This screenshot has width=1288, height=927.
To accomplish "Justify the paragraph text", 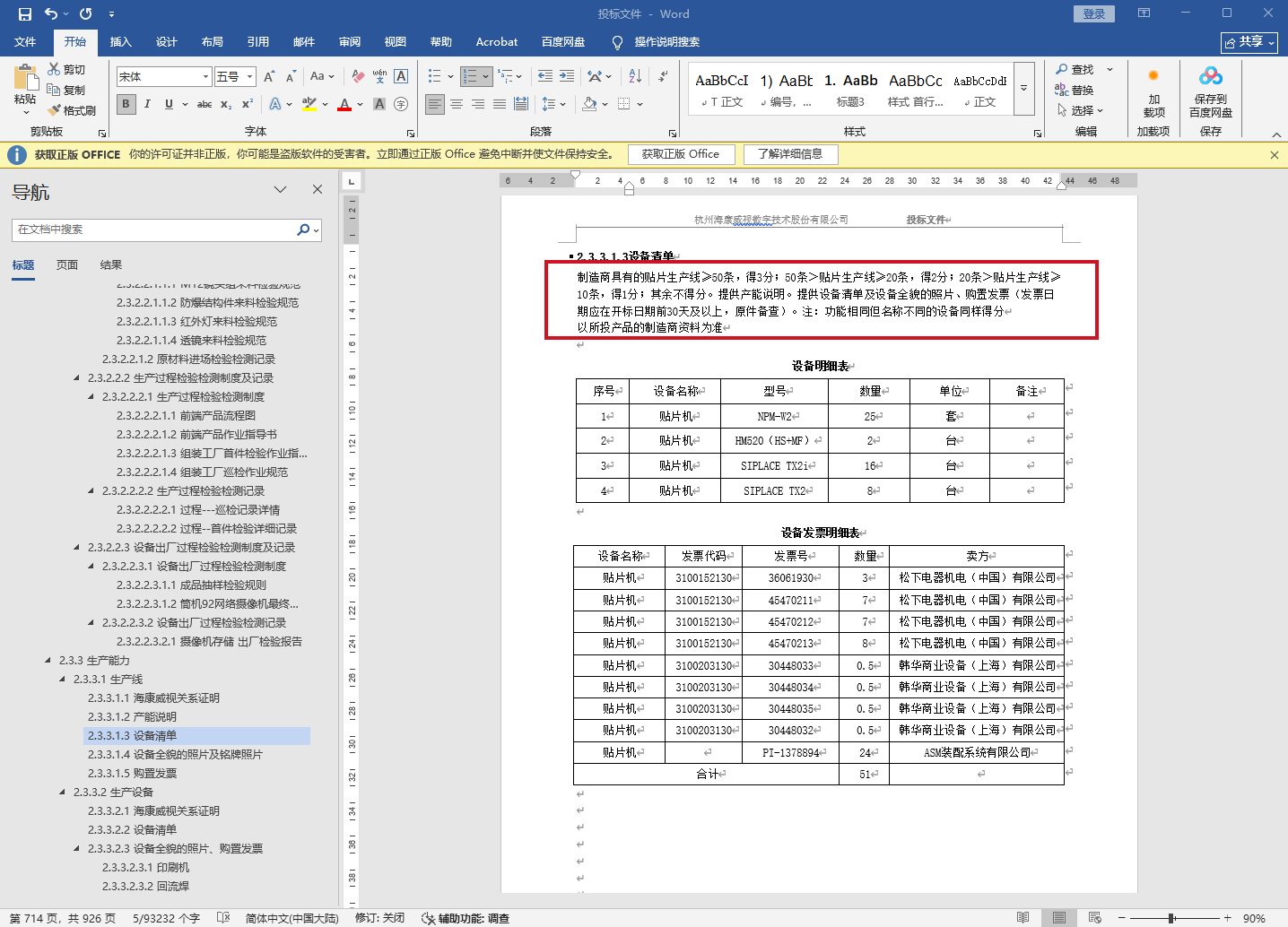I will [500, 104].
